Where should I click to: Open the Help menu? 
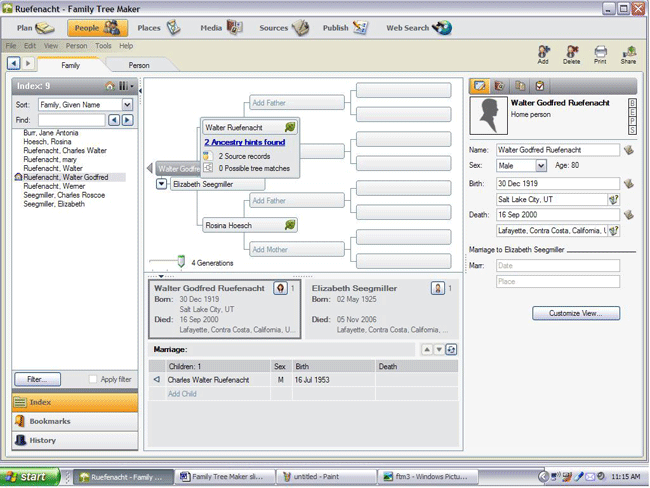(x=126, y=46)
